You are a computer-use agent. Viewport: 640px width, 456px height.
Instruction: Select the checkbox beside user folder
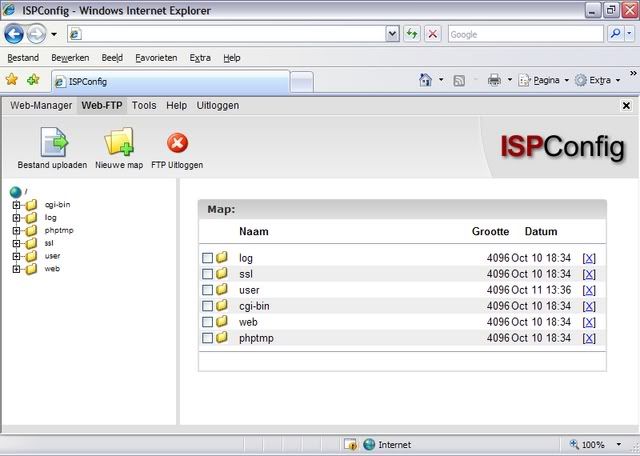(208, 290)
